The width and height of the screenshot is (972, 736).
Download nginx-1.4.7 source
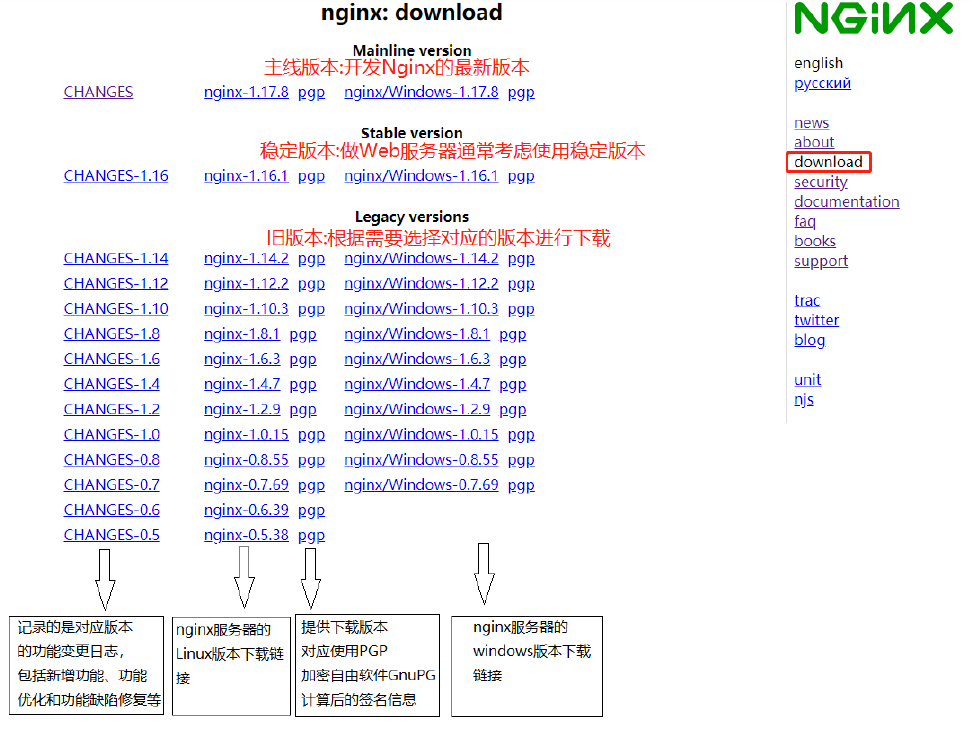click(242, 384)
